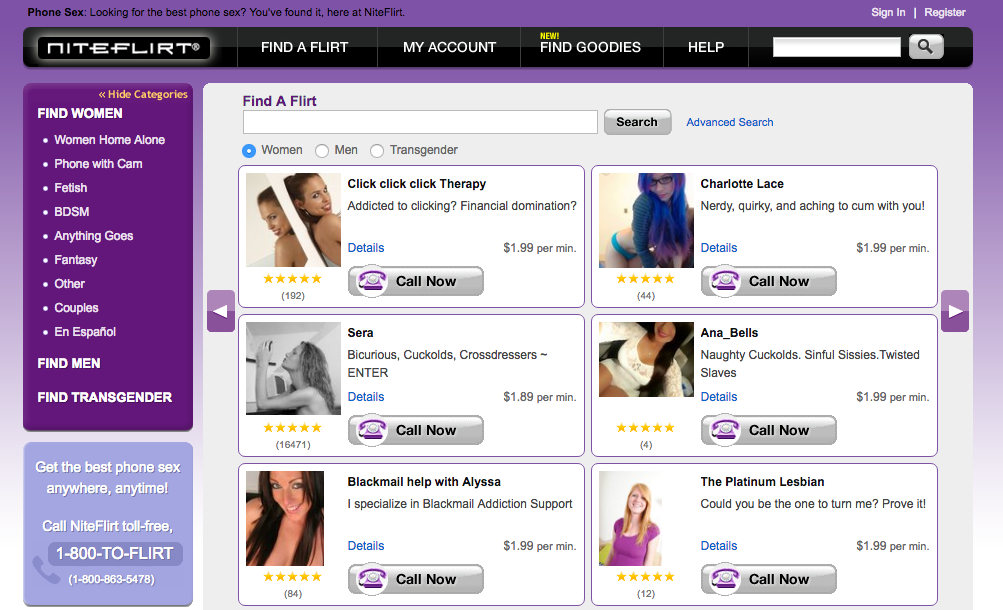Click star rating with 16471 reviews
1003x610 pixels.
(292, 428)
